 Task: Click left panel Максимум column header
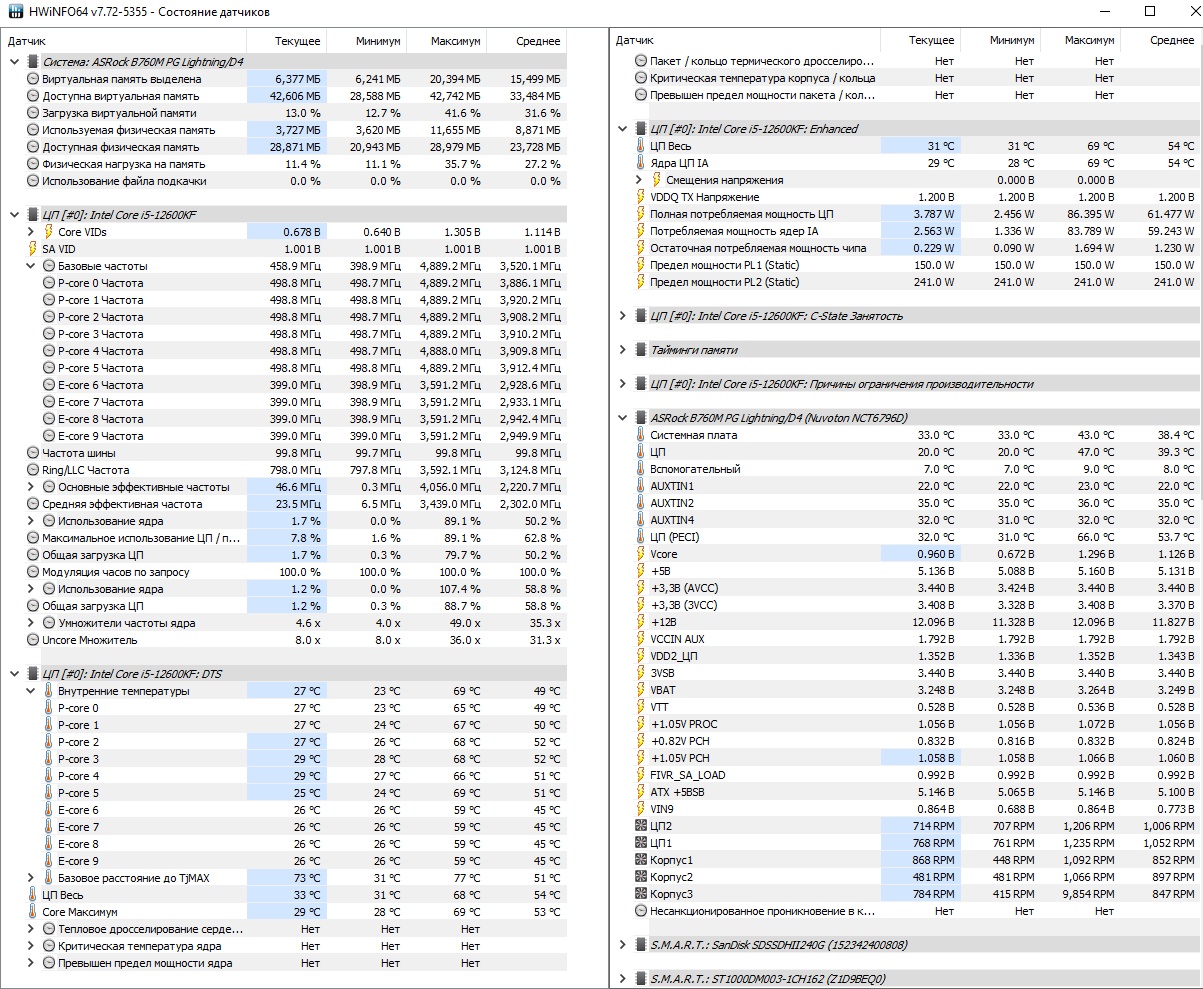pos(446,41)
